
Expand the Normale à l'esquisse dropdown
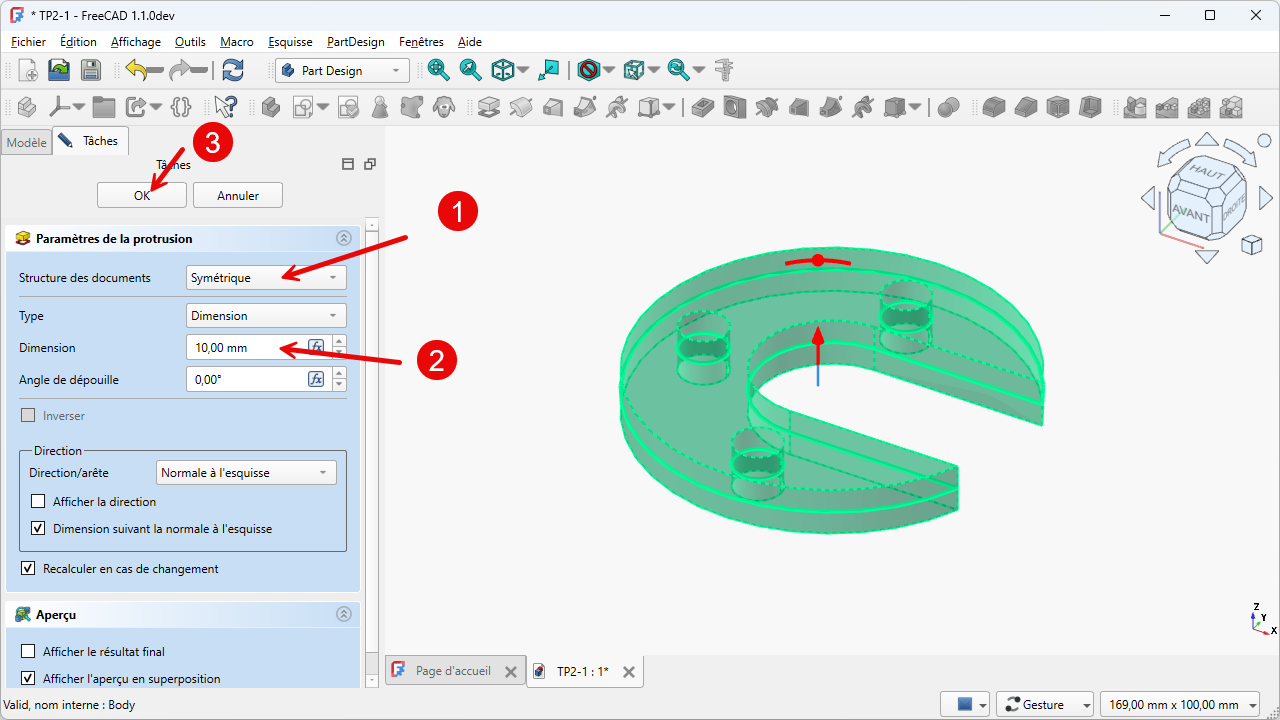tap(246, 473)
